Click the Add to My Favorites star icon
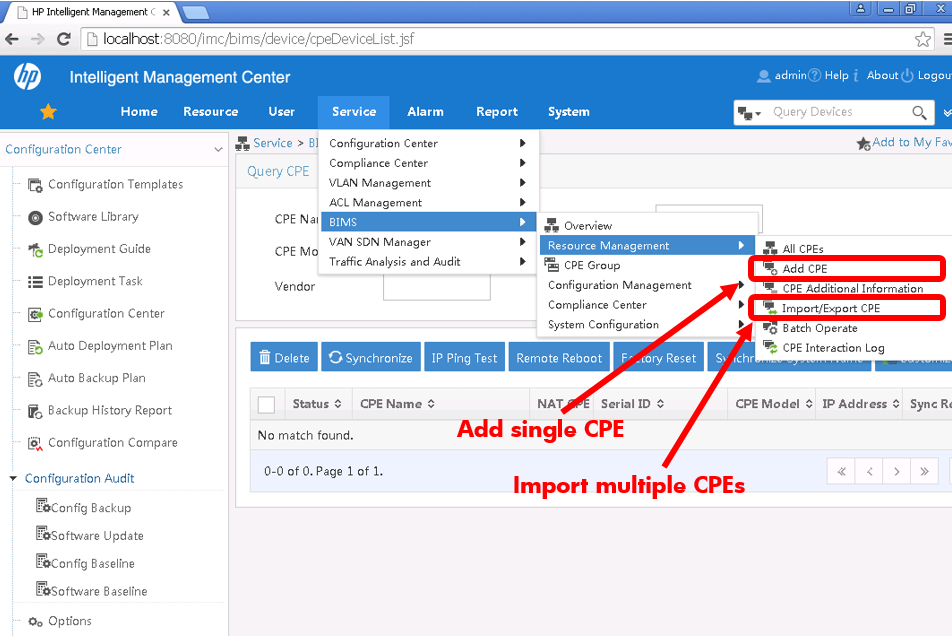This screenshot has width=952, height=636. 863,144
